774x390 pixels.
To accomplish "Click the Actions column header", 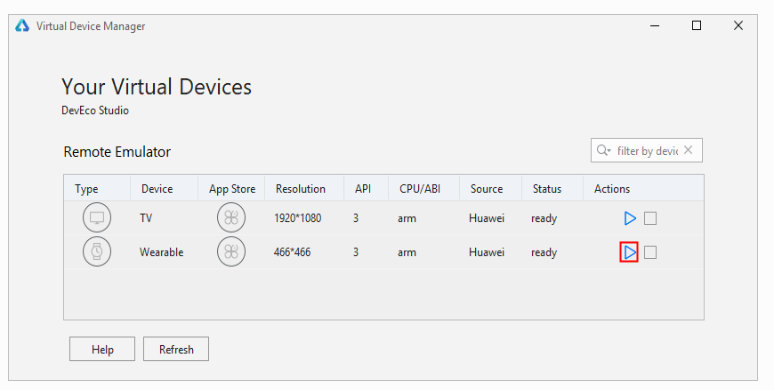I will click(x=643, y=189).
